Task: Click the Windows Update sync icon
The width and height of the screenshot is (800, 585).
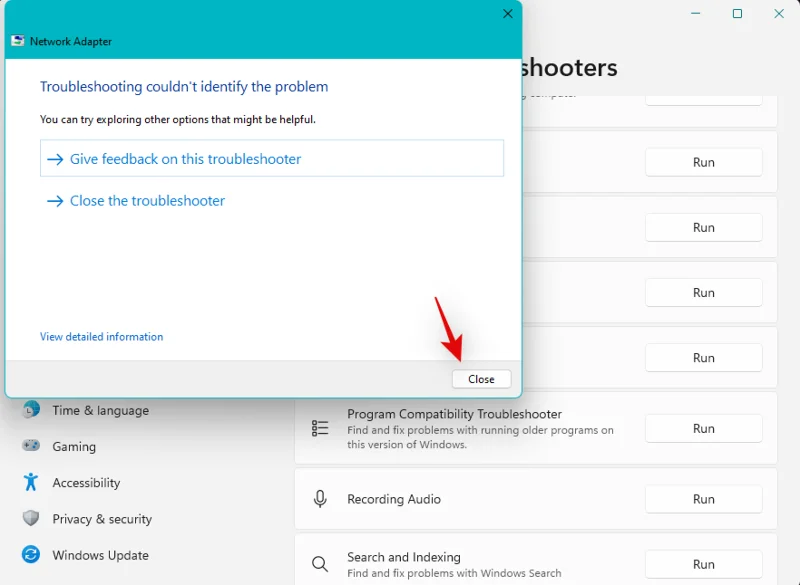Action: 31,555
